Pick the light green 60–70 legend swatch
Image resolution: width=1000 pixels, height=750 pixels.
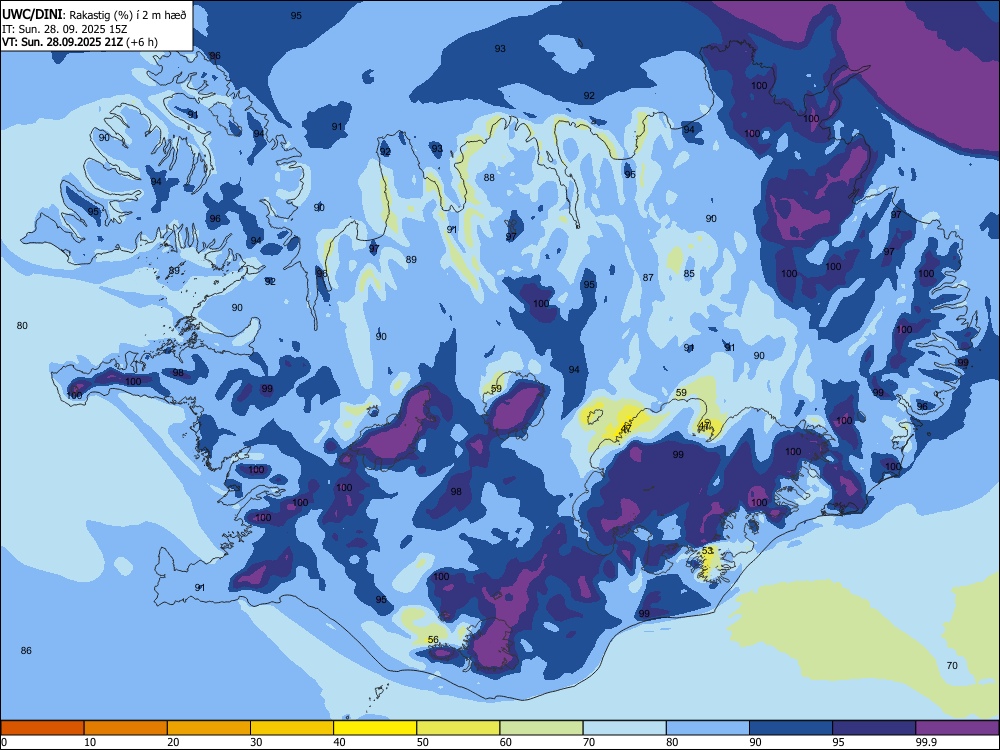pos(541,728)
